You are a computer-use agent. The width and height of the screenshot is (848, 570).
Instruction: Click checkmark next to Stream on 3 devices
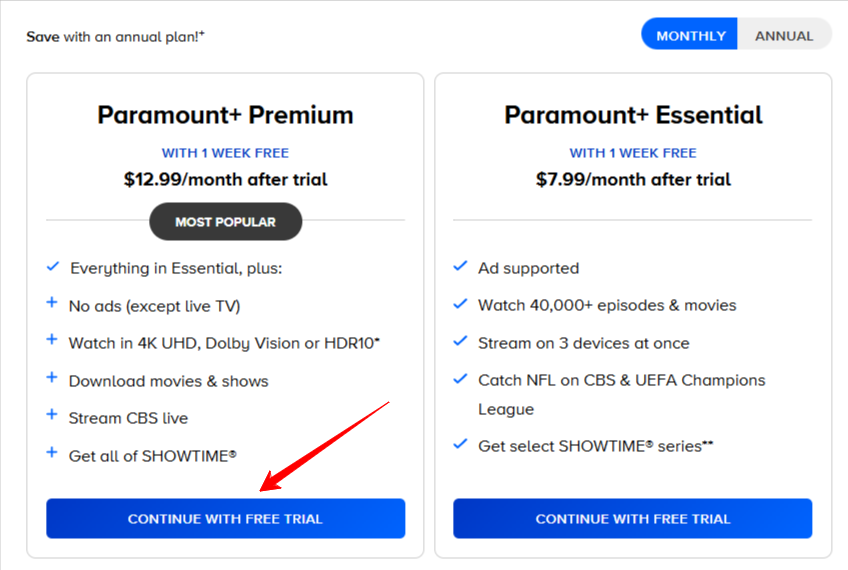[x=460, y=341]
